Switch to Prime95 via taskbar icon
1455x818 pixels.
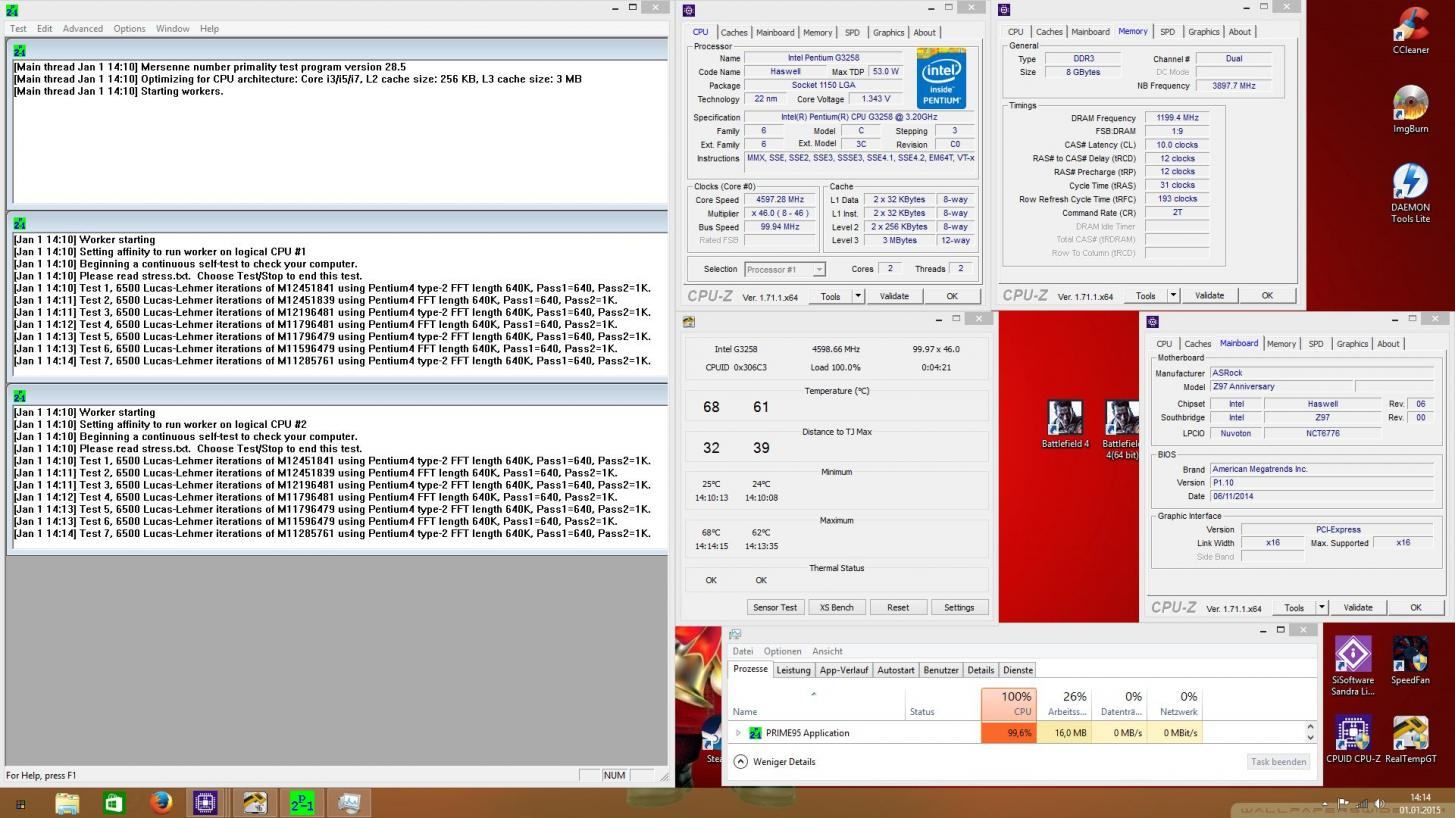(302, 803)
